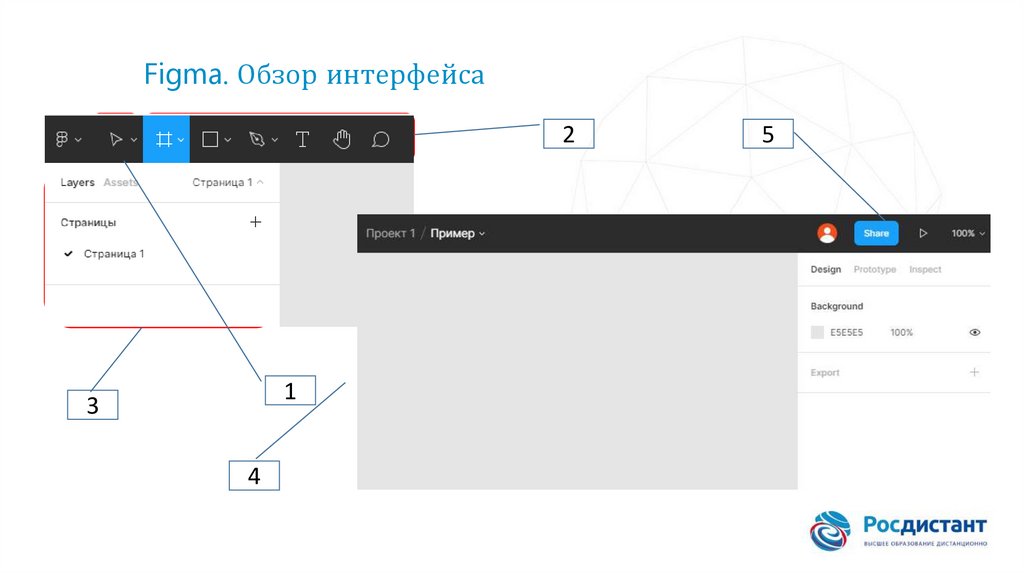Open the Prototype tab
The width and height of the screenshot is (1024, 574).
pos(874,269)
